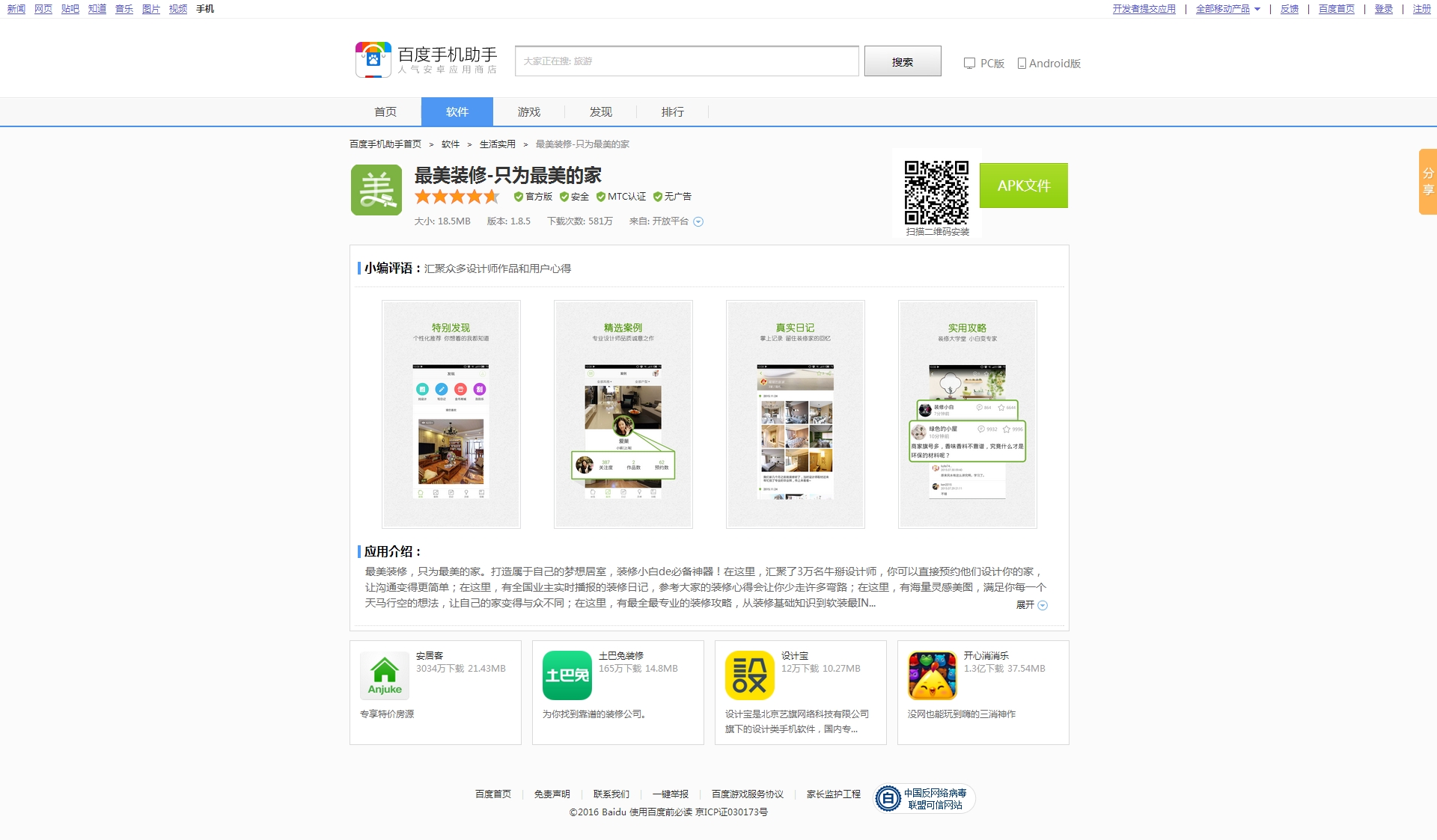Click the MTC认证 badge

(x=621, y=197)
